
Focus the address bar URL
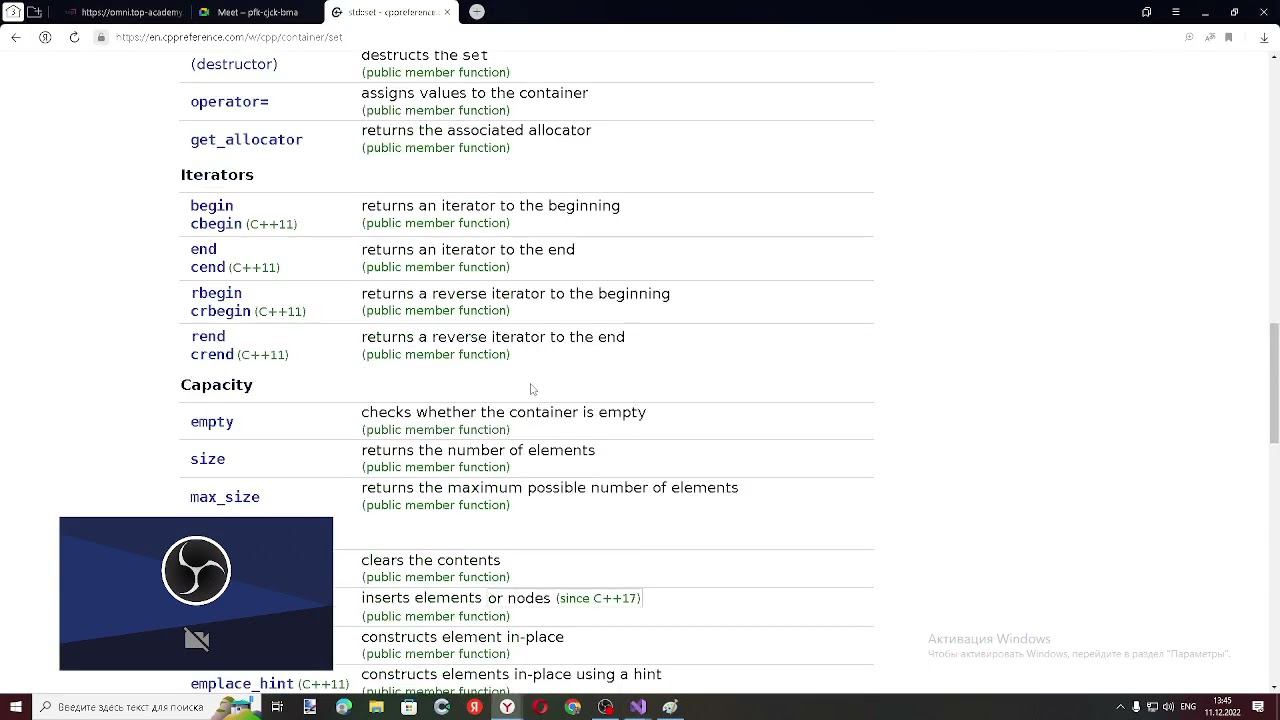pos(229,37)
